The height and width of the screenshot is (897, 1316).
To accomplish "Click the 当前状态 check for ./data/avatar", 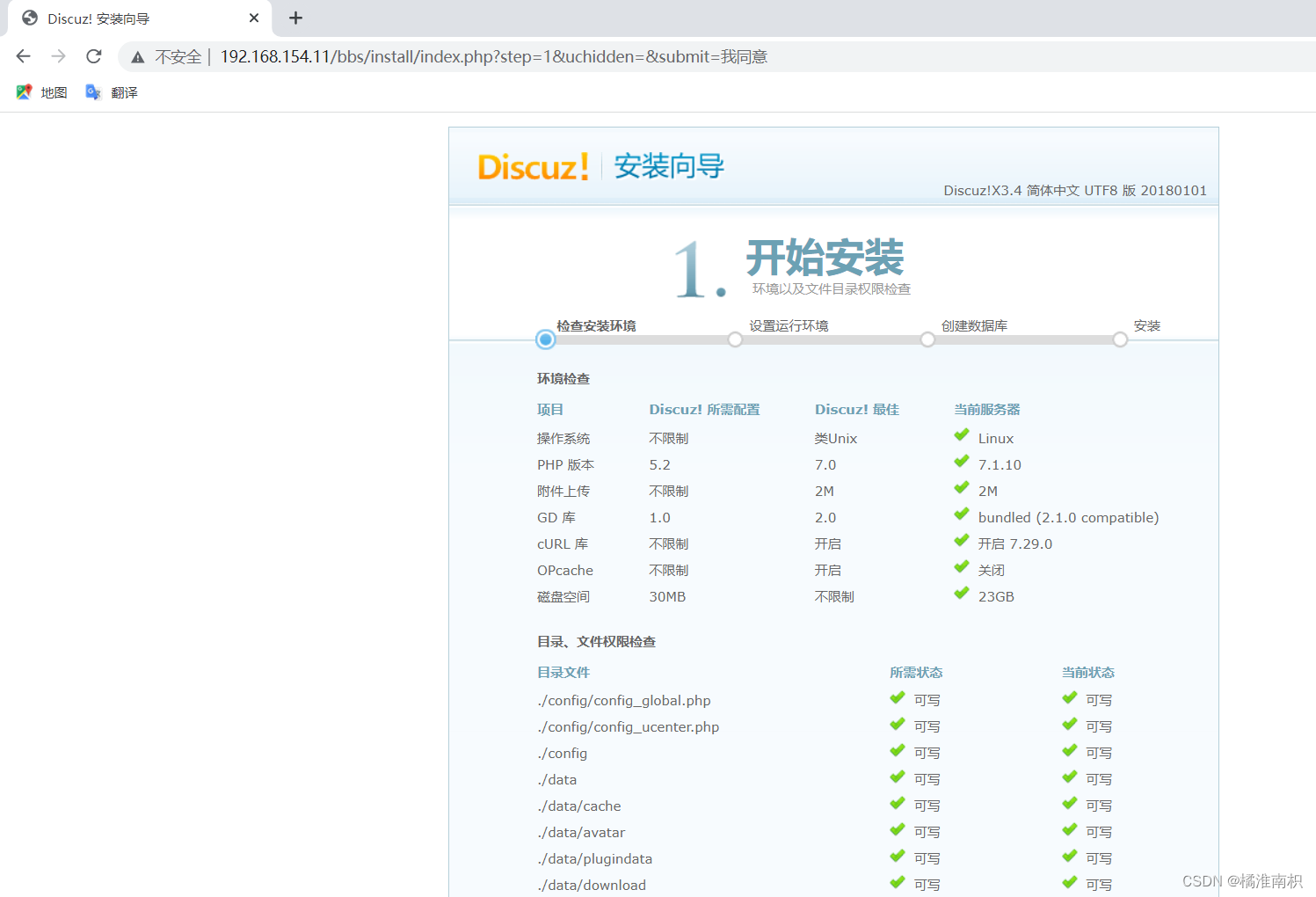I will pyautogui.click(x=1070, y=829).
